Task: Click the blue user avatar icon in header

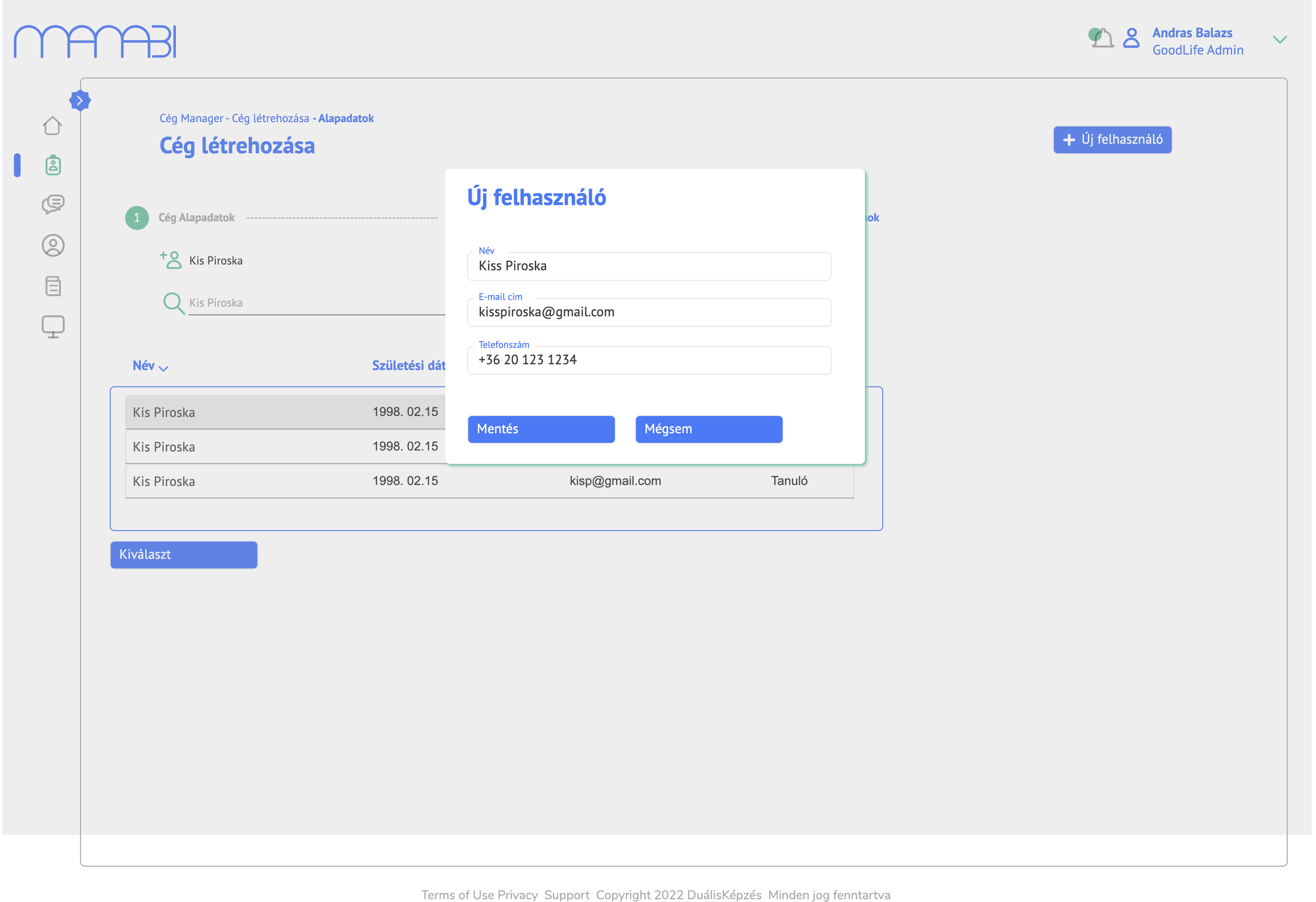Action: [x=1131, y=39]
